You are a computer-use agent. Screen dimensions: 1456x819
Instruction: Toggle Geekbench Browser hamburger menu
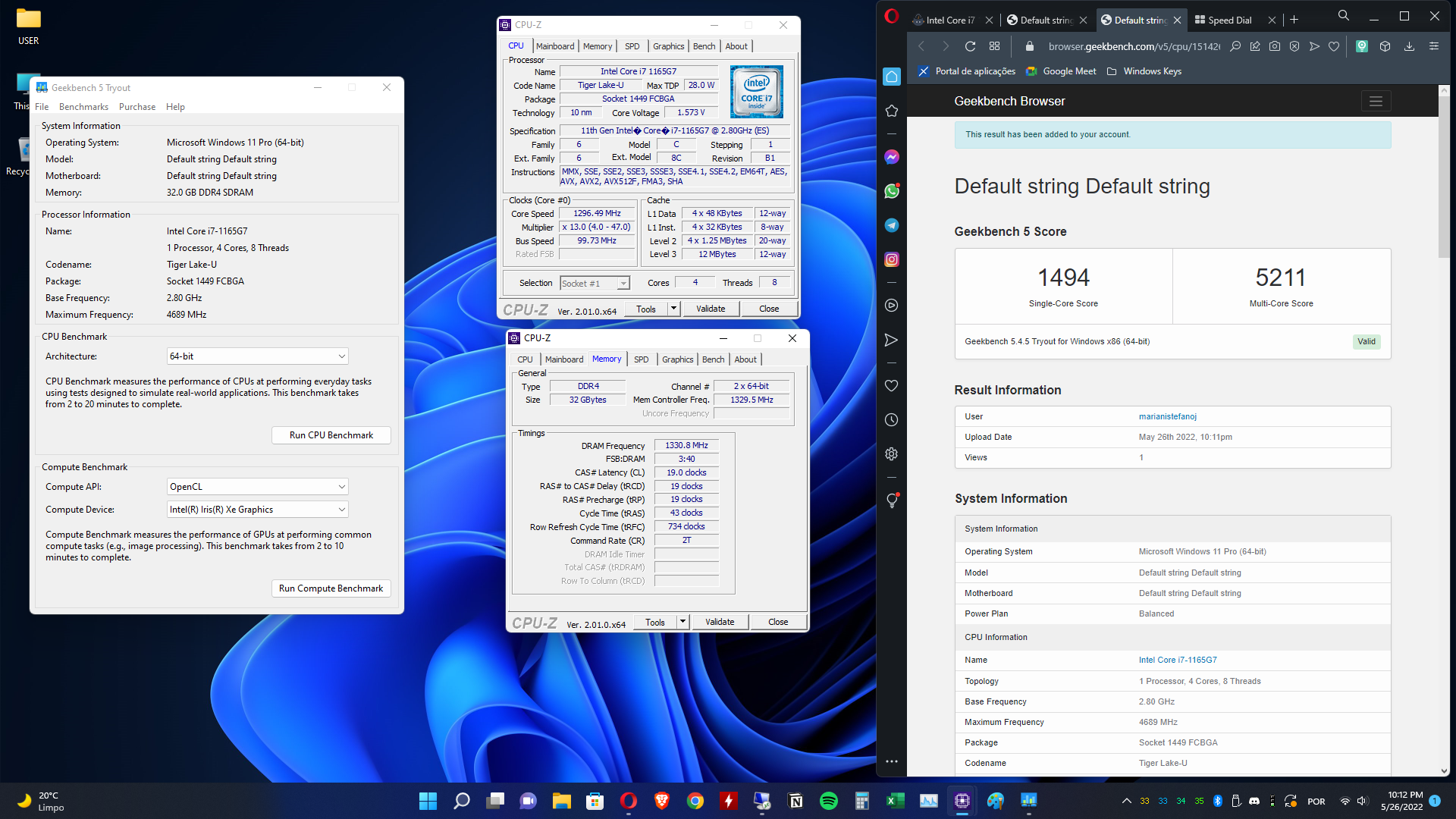pos(1376,101)
